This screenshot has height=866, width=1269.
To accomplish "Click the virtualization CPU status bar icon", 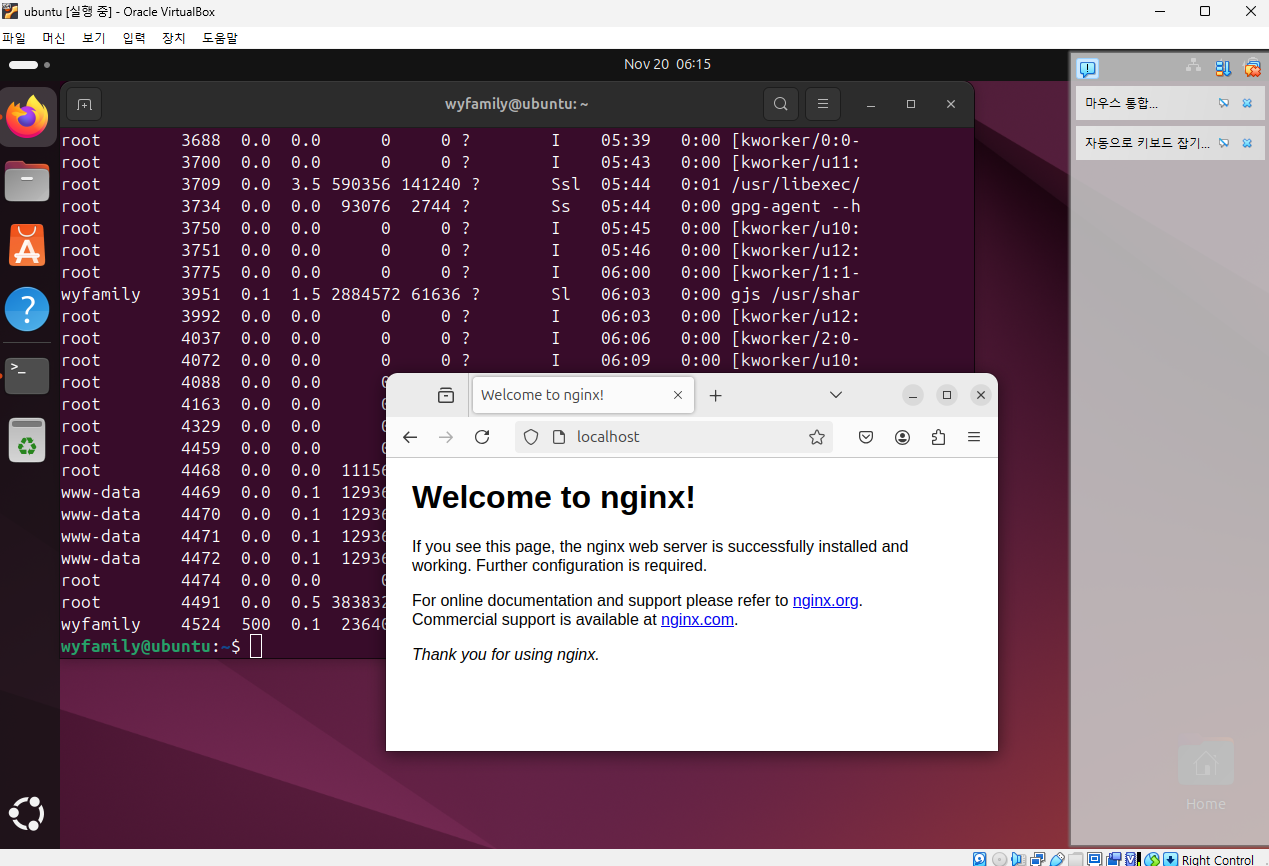I will pyautogui.click(x=1132, y=859).
